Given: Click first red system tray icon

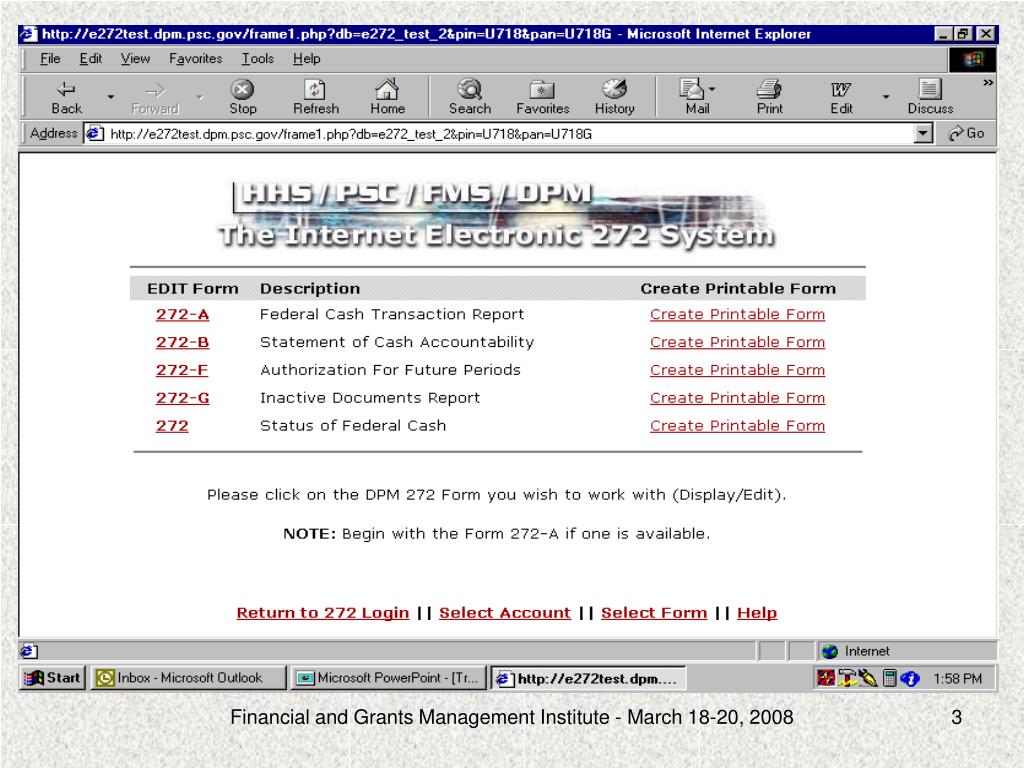Looking at the screenshot, I should click(825, 679).
